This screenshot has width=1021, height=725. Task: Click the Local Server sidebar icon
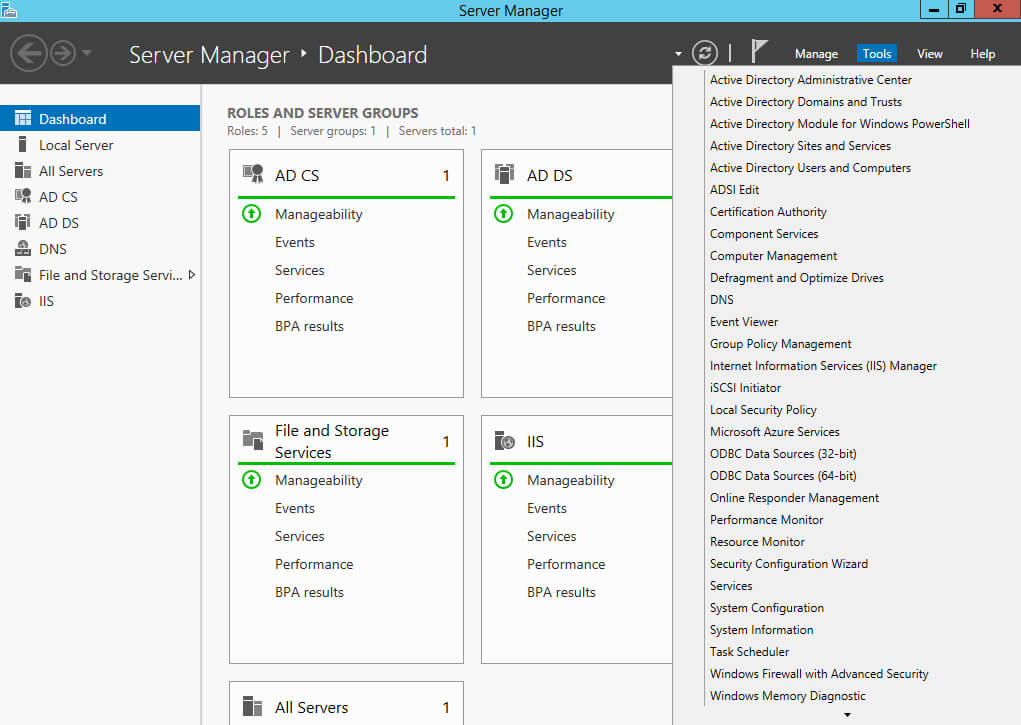click(x=23, y=144)
